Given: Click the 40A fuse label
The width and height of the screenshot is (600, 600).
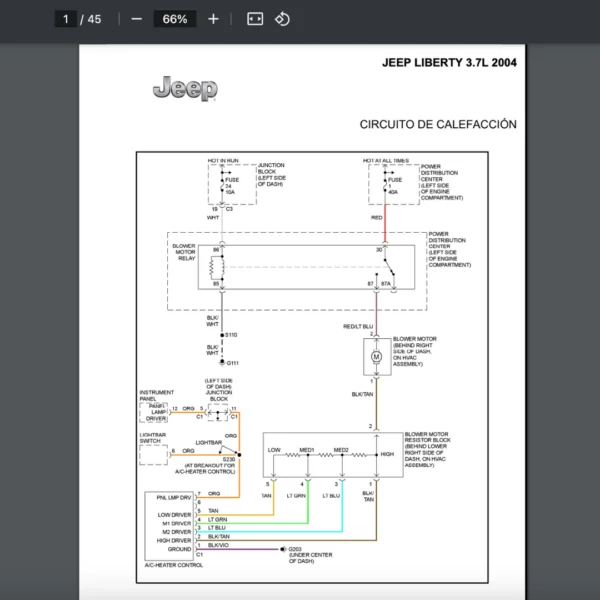Looking at the screenshot, I should (393, 192).
